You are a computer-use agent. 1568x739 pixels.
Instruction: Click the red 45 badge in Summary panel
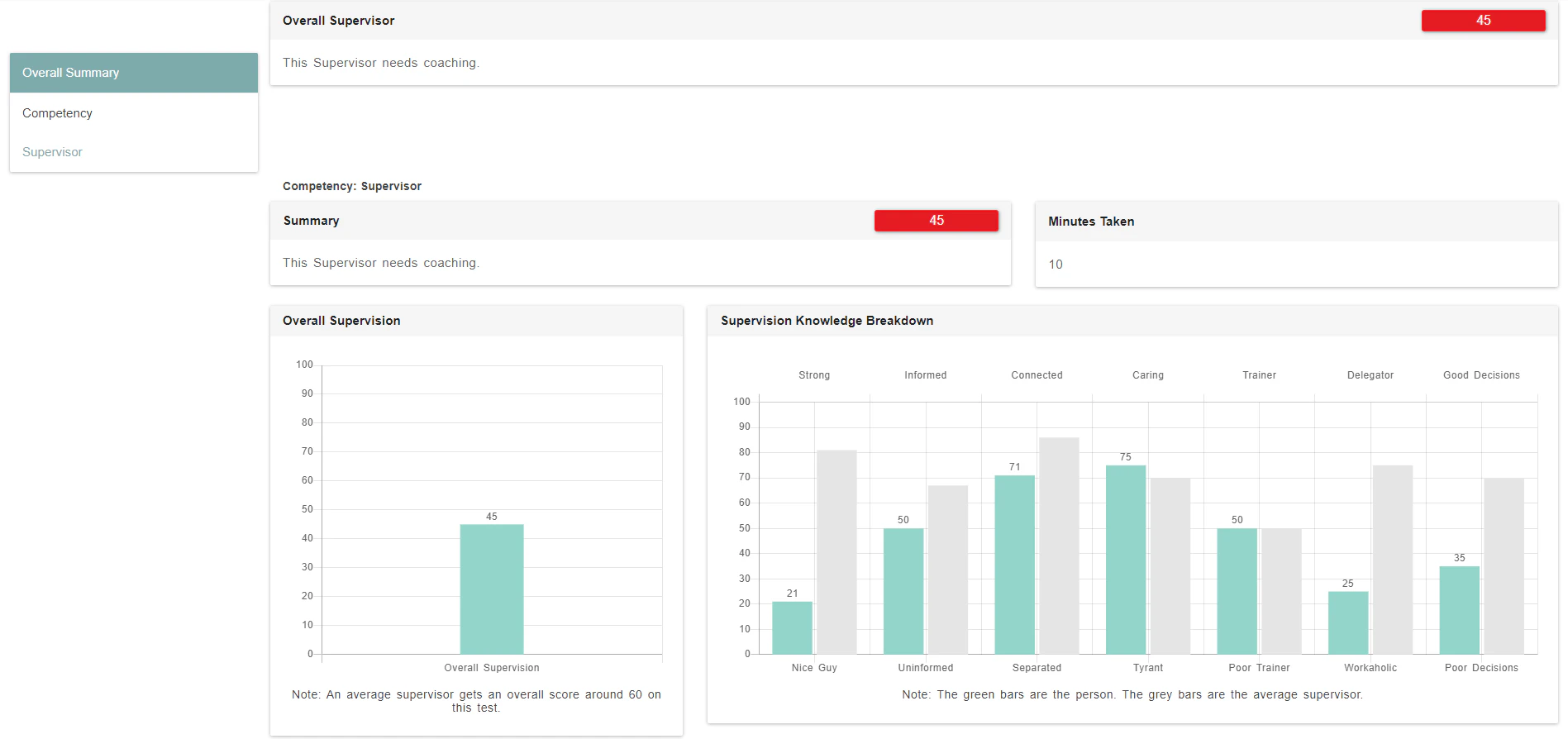936,221
